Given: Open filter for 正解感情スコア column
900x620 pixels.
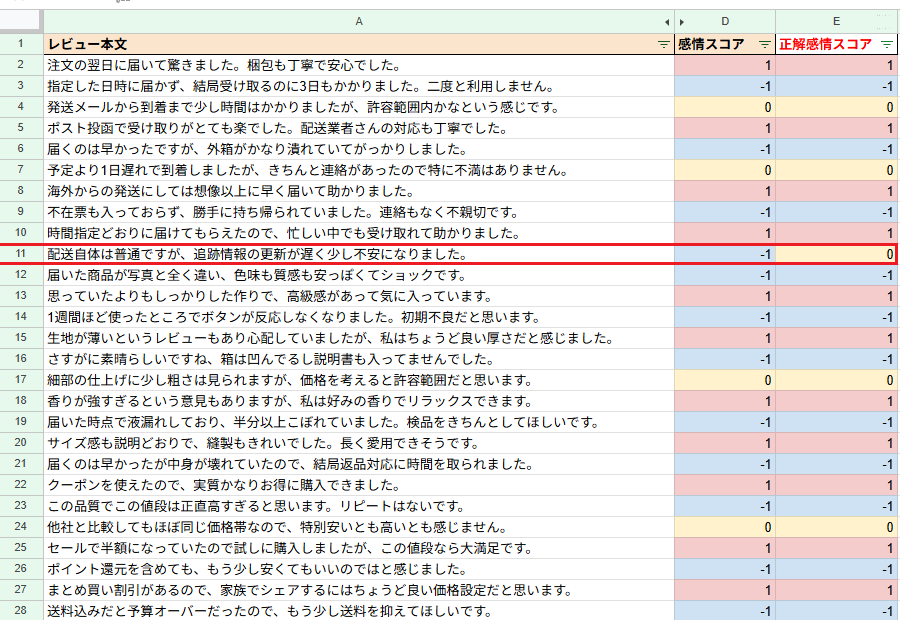Looking at the screenshot, I should [887, 44].
